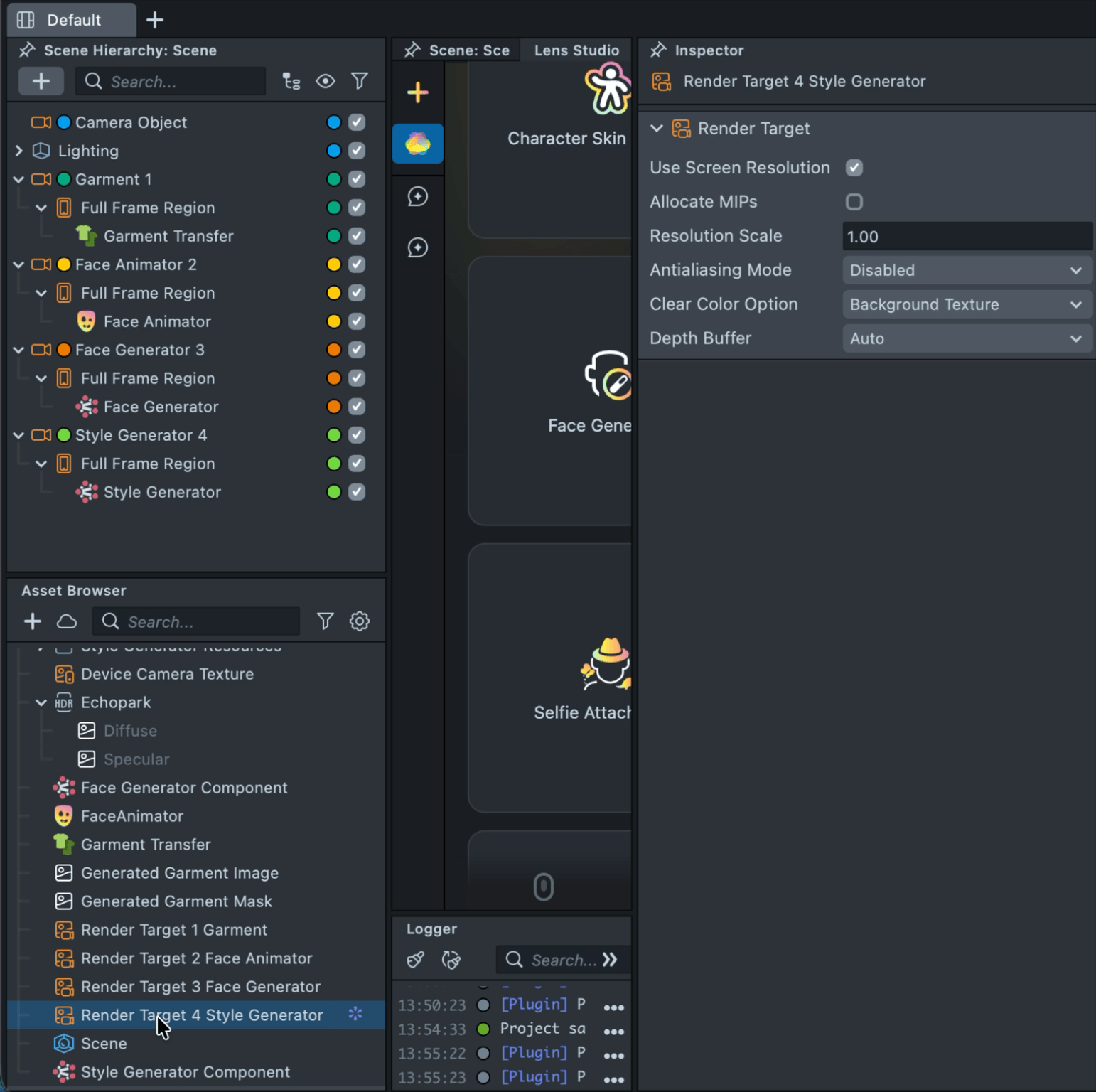Image resolution: width=1096 pixels, height=1092 pixels.
Task: Click the yellow plus icon in Scene sidebar
Action: pyautogui.click(x=418, y=92)
